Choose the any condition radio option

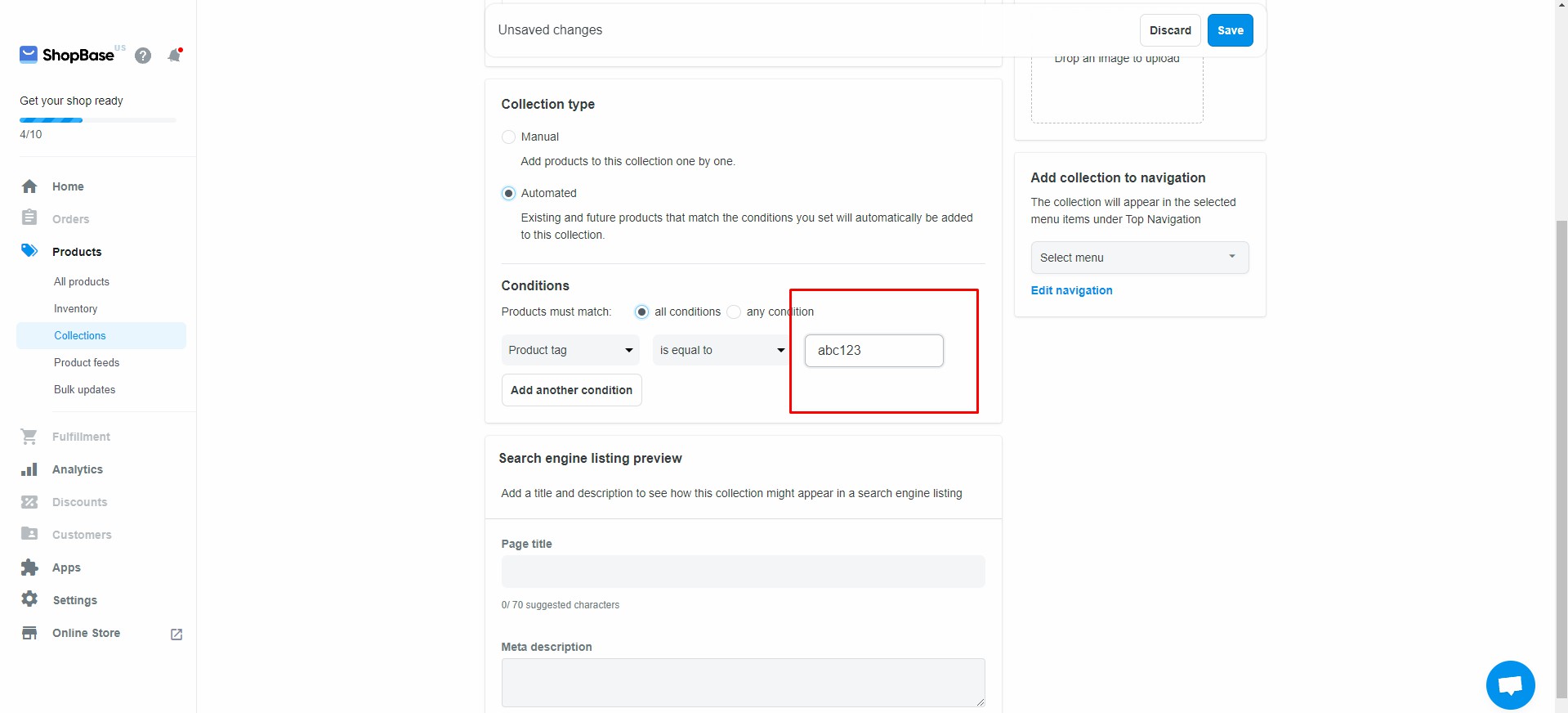[x=734, y=312]
